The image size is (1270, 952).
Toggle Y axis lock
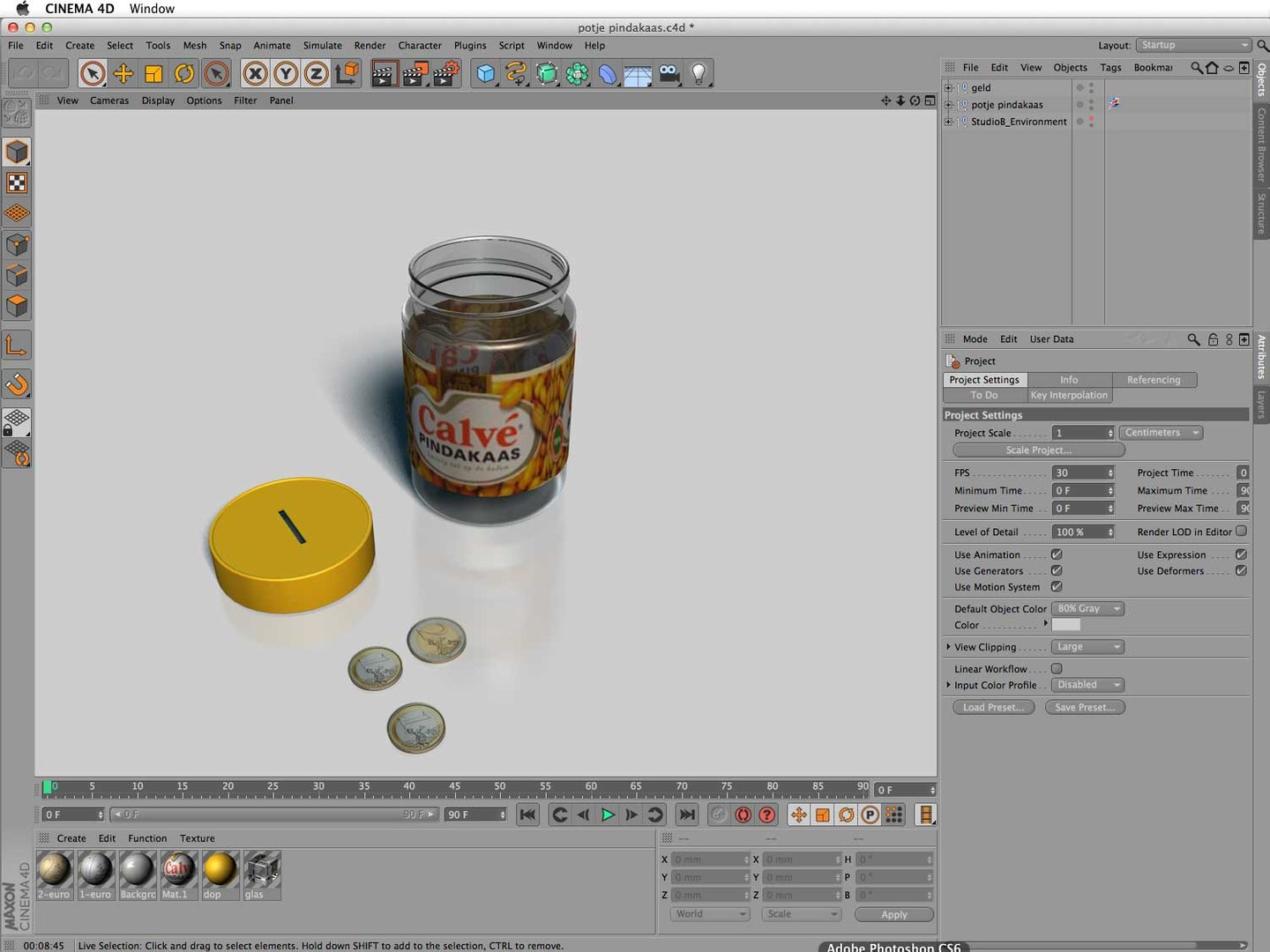286,74
